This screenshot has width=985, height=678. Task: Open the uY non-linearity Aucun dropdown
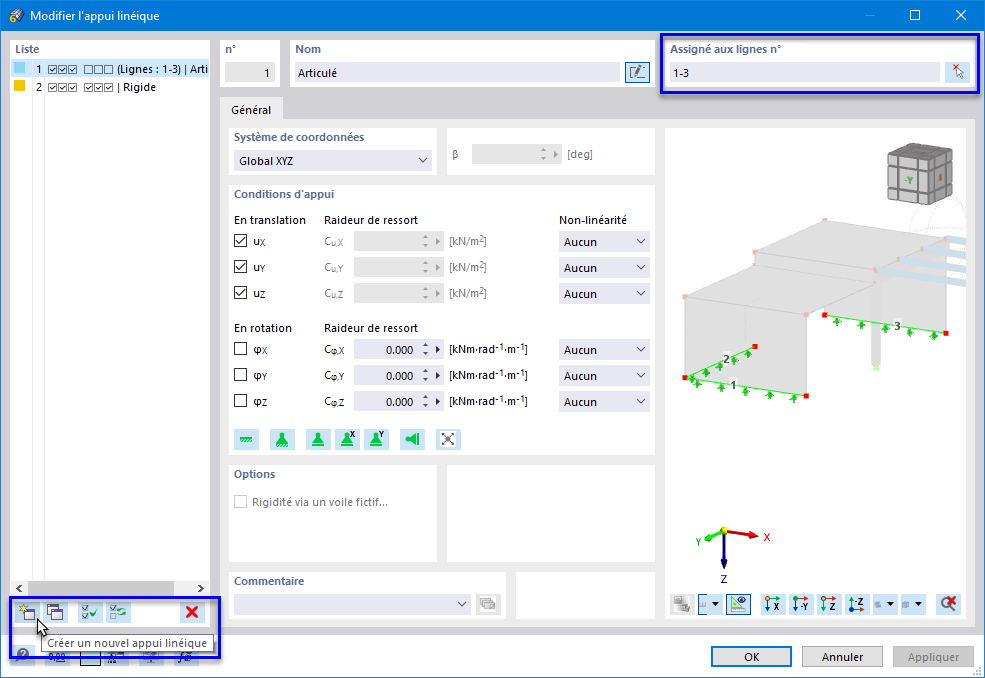(x=604, y=268)
